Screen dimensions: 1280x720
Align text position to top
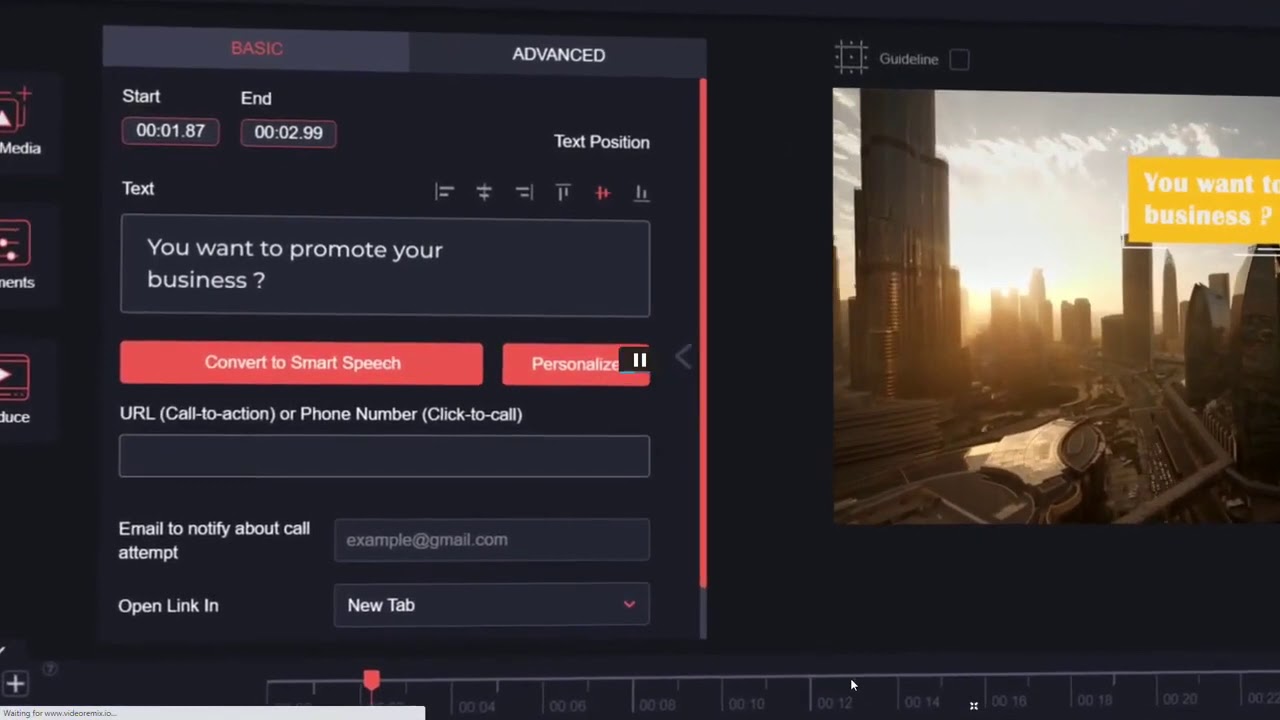[563, 192]
